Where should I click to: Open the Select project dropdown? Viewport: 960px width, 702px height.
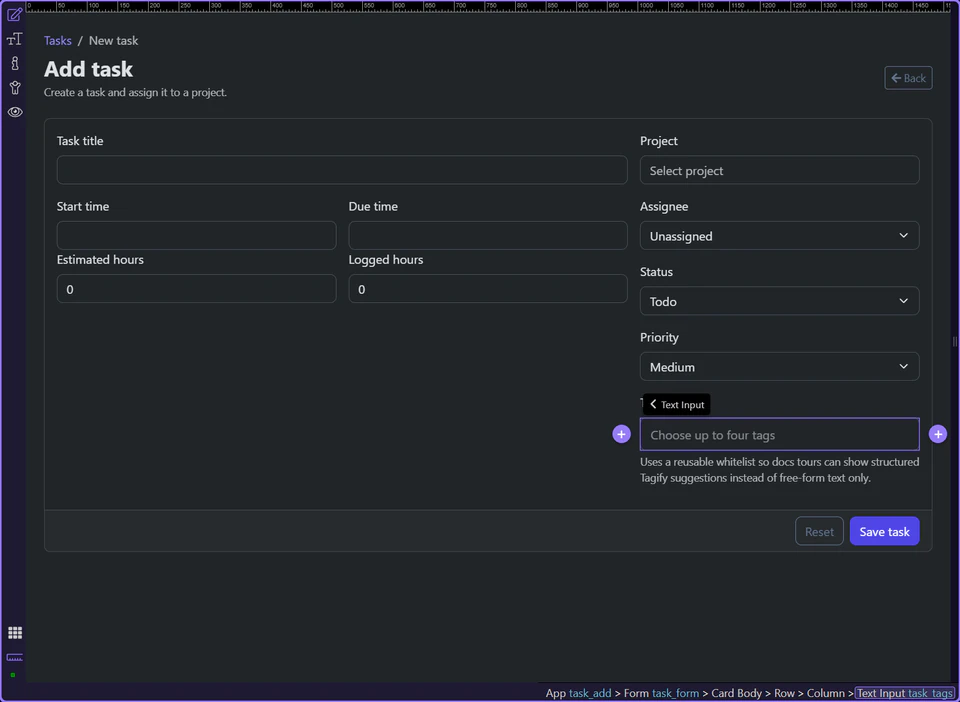[x=779, y=170]
